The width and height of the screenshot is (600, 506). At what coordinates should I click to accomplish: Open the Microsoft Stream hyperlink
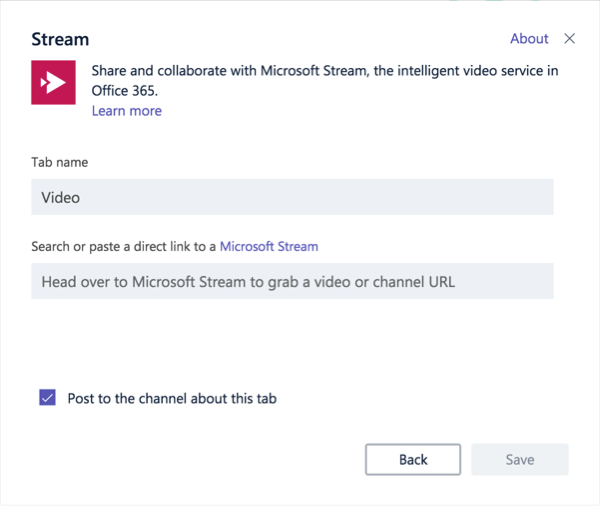(269, 246)
